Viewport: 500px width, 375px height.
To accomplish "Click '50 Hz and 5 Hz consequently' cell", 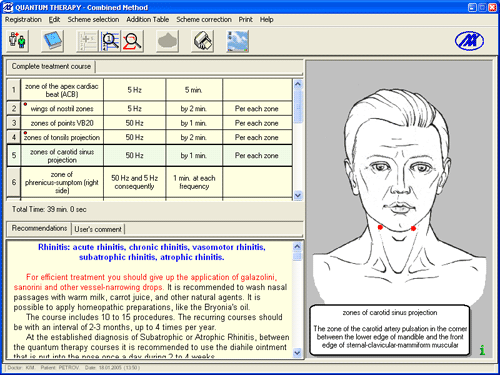I will tap(135, 182).
